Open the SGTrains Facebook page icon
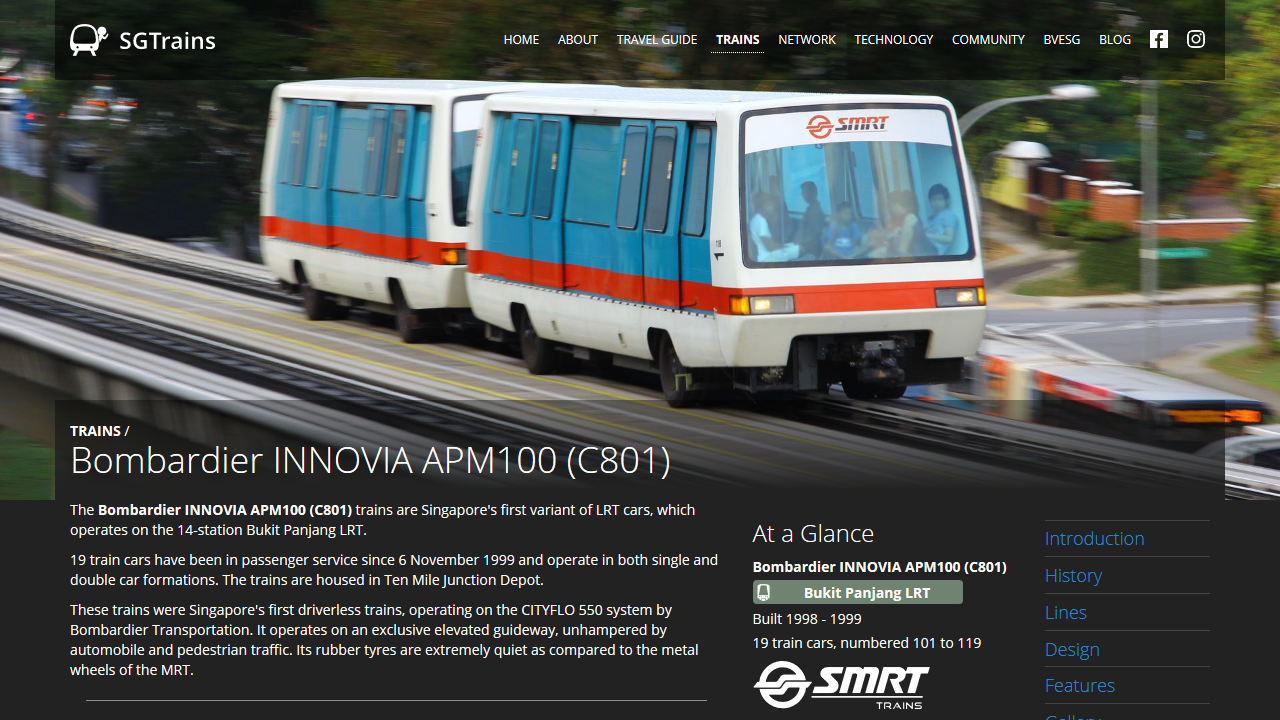The width and height of the screenshot is (1280, 720). coord(1159,39)
